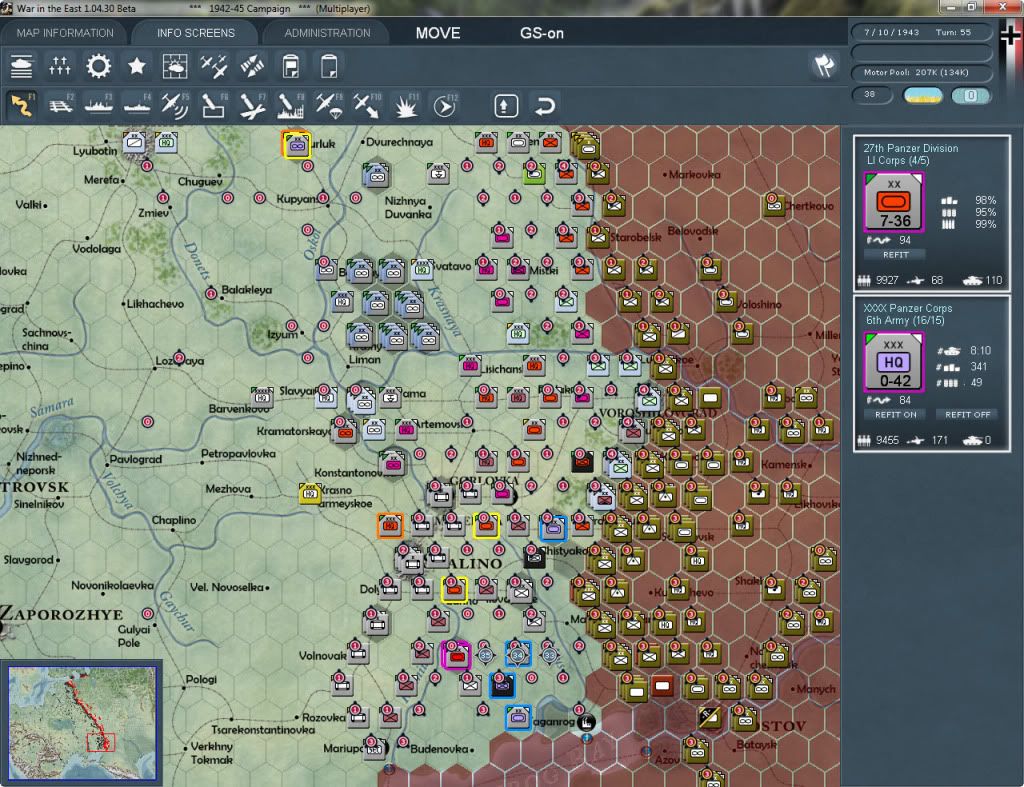Click the 27th Panzer Division title text

coord(910,148)
